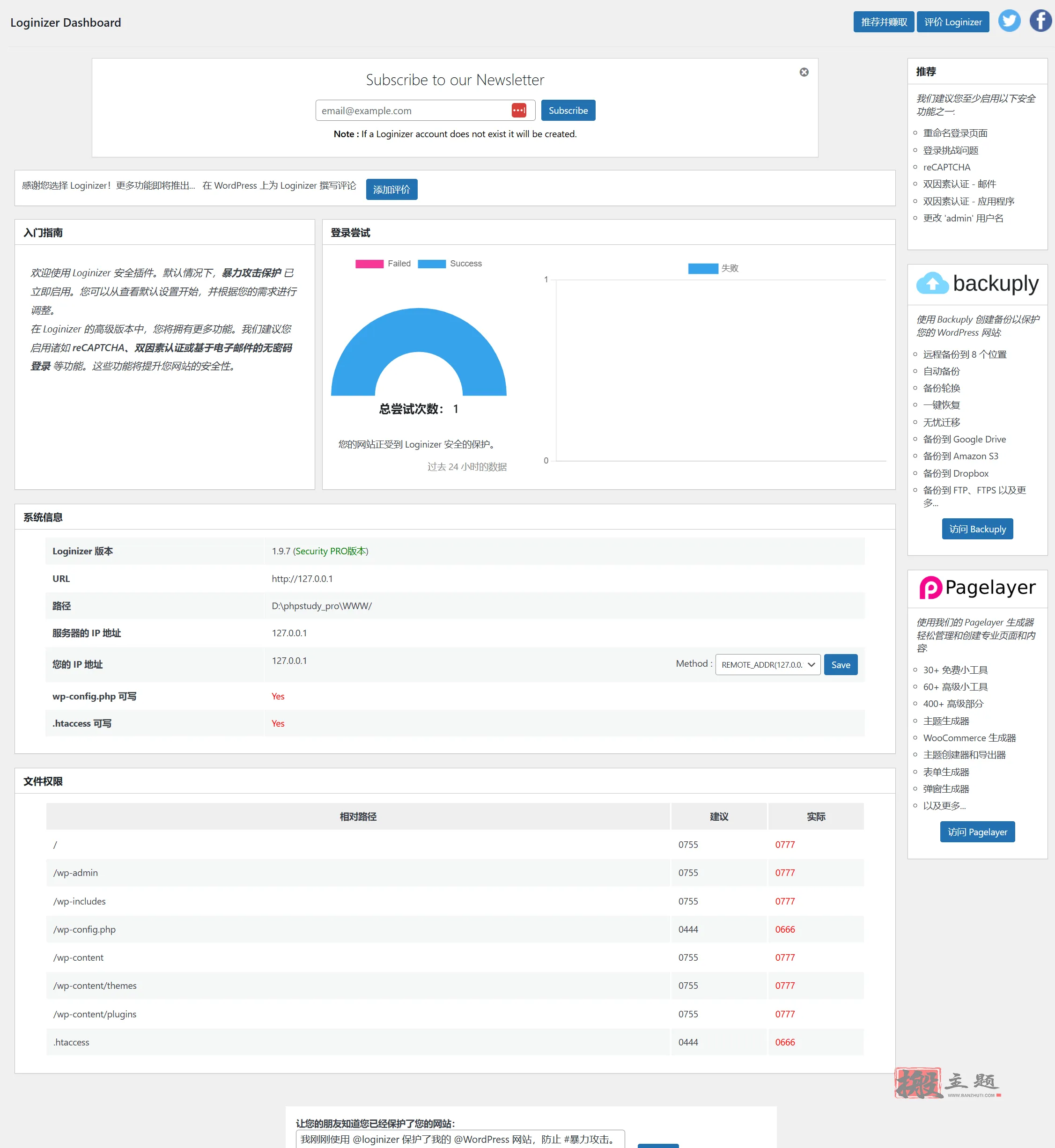The width and height of the screenshot is (1055, 1148).
Task: Click the 主题创建器和导出器 feature
Action: (x=964, y=755)
